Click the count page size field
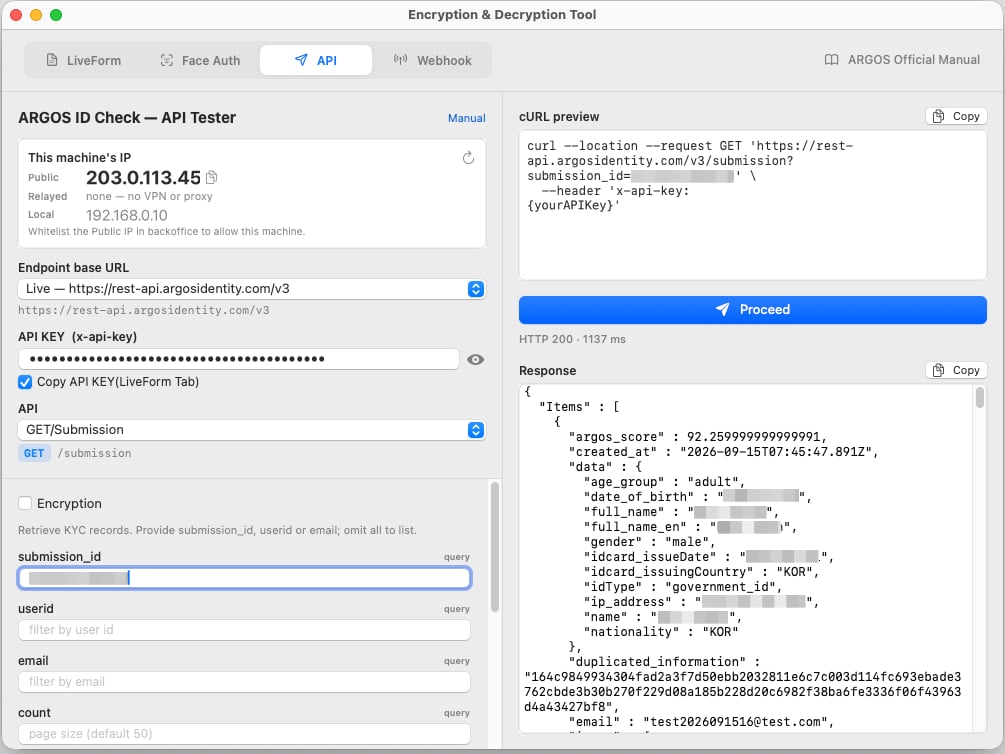This screenshot has width=1005, height=754. 244,734
